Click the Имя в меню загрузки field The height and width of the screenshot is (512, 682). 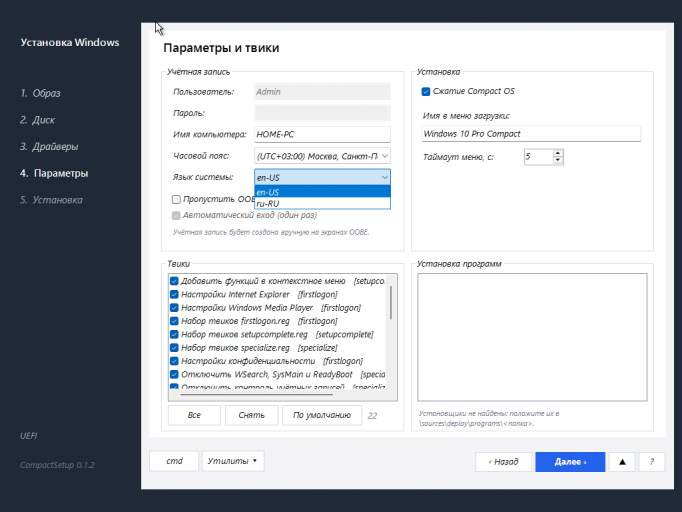click(x=531, y=134)
